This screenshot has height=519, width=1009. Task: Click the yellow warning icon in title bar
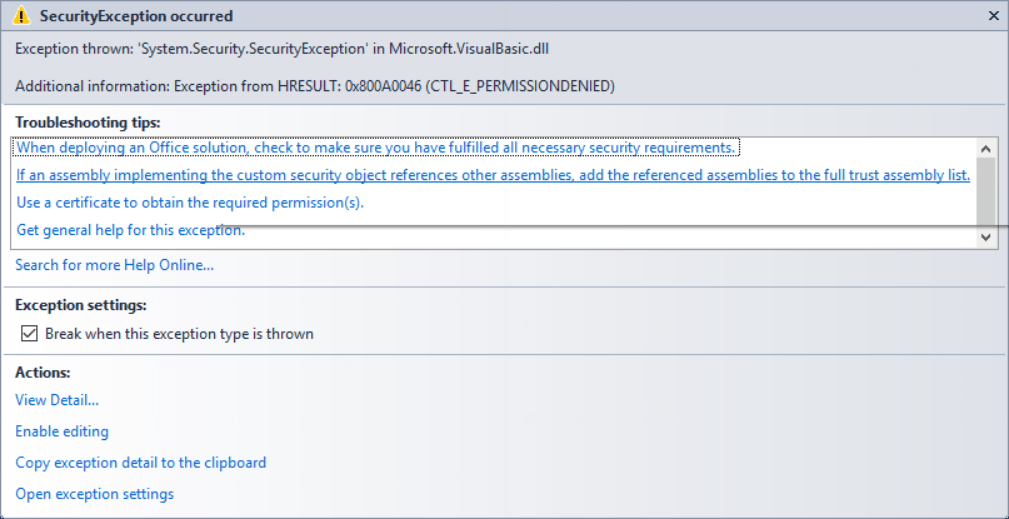click(23, 16)
